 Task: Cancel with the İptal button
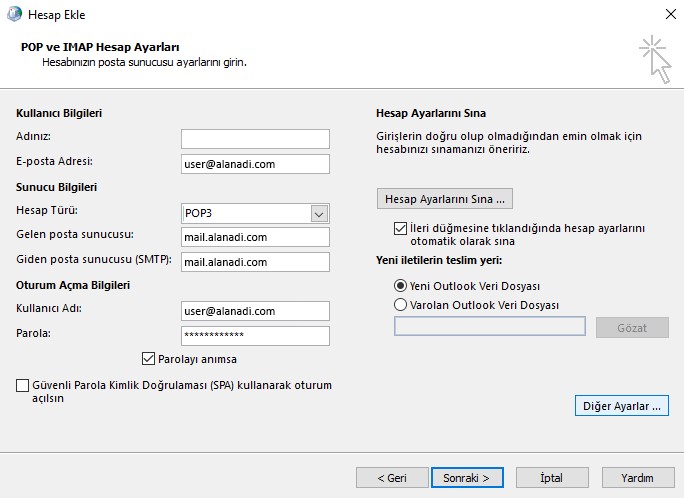click(552, 478)
